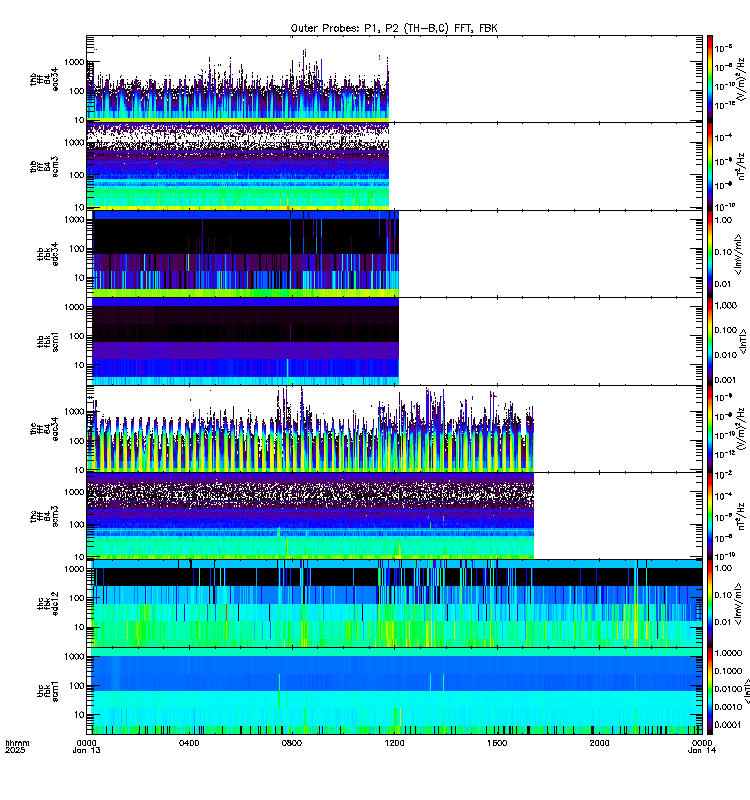The width and height of the screenshot is (750, 800).
Task: Click the "0000 Jan 14" time axis label
Action: (702, 746)
